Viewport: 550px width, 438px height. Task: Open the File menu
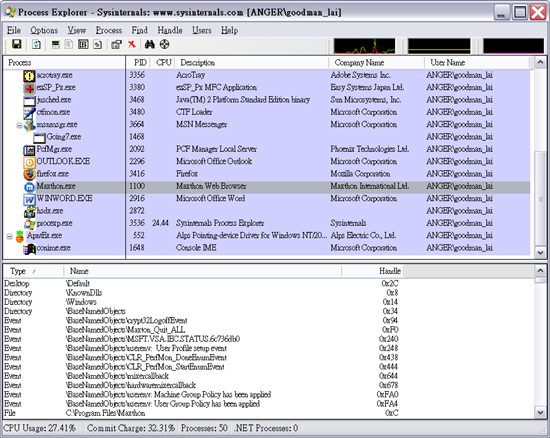tap(14, 31)
